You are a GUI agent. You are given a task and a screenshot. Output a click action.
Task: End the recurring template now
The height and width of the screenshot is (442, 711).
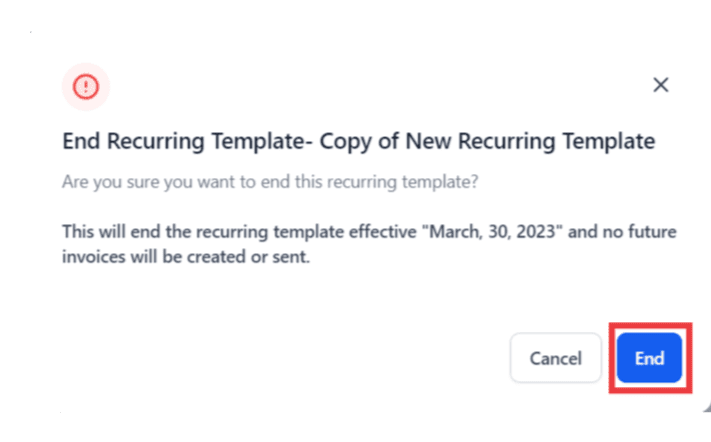[x=649, y=358]
